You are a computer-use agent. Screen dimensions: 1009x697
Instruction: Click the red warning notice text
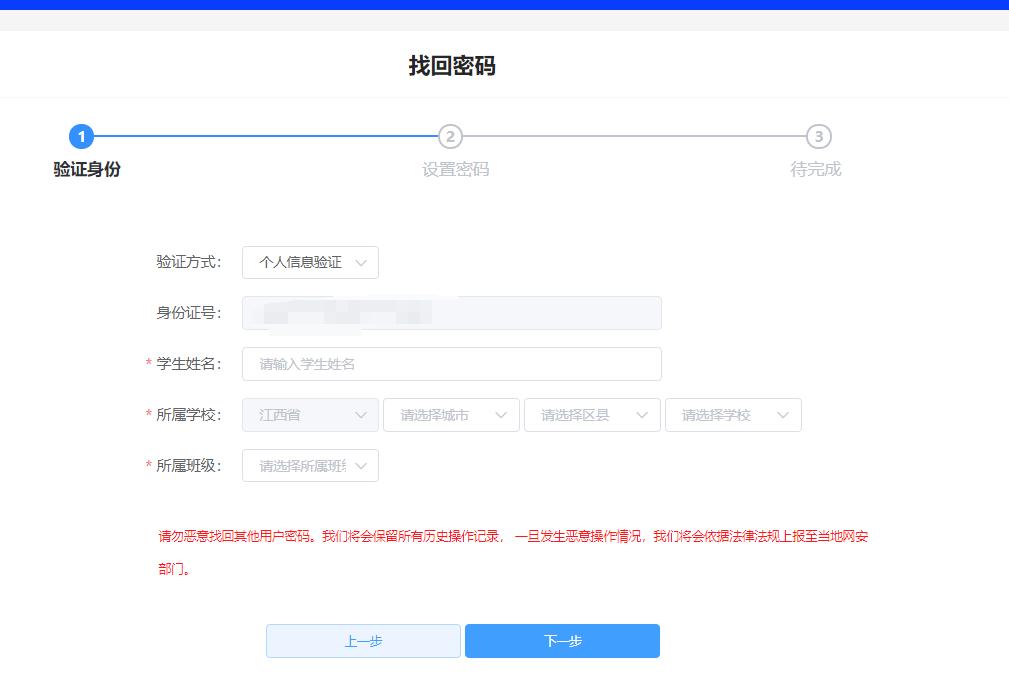coord(512,537)
